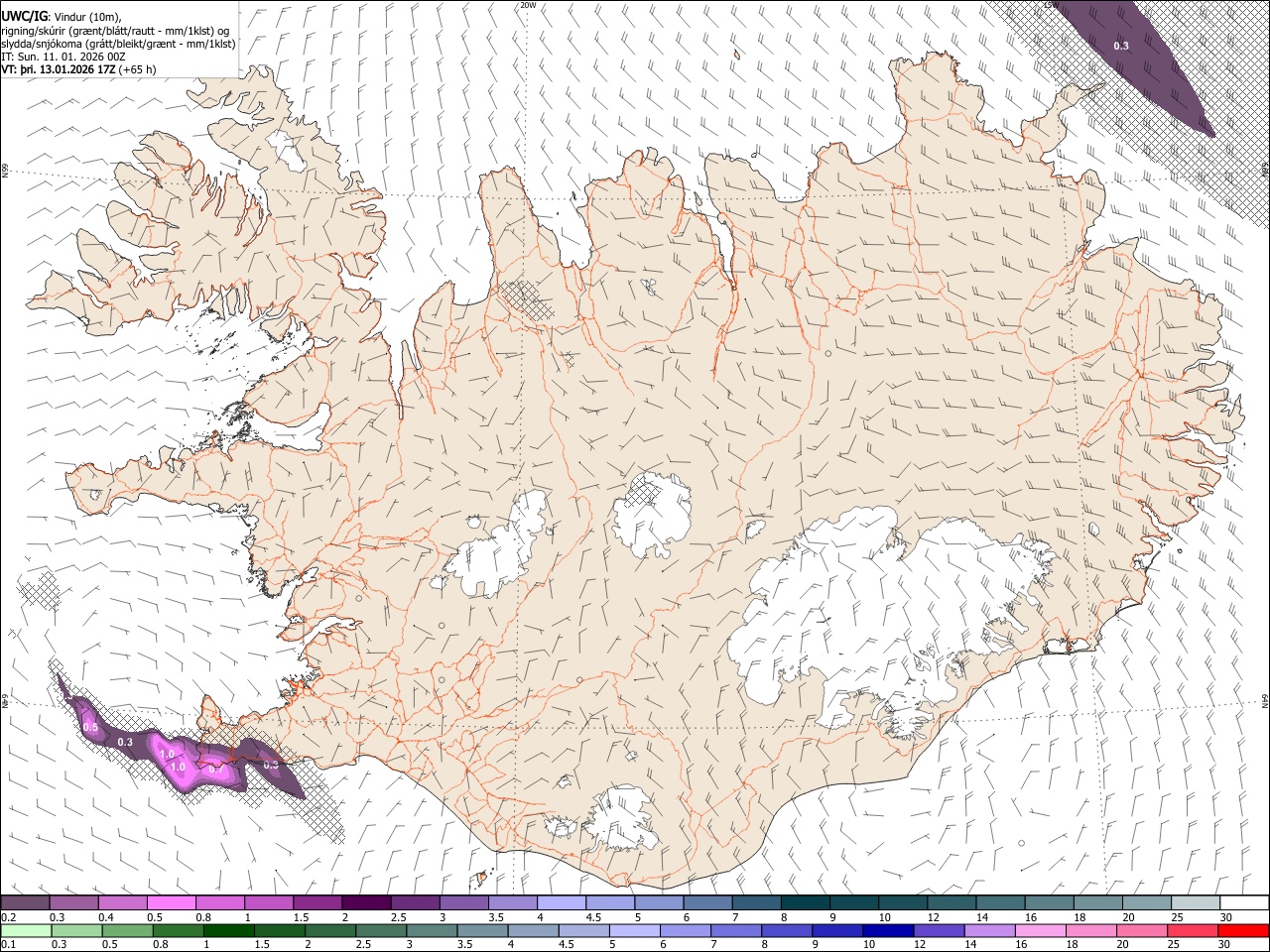Pick the darkest purple snow swatch for 2–2.5
This screenshot has width=1270, height=952.
(x=367, y=903)
